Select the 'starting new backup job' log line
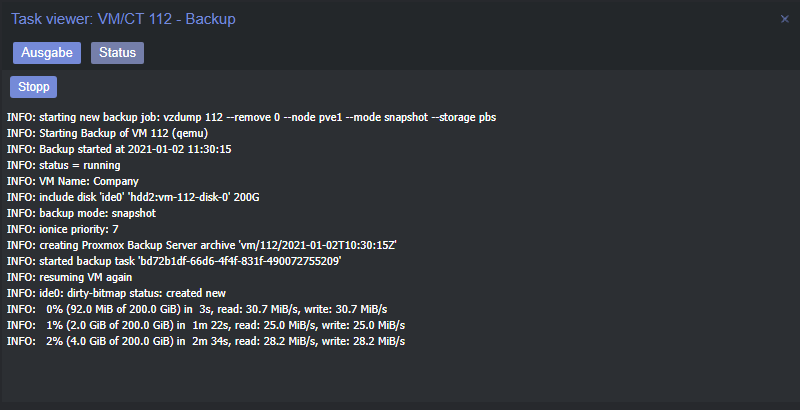 click(252, 117)
